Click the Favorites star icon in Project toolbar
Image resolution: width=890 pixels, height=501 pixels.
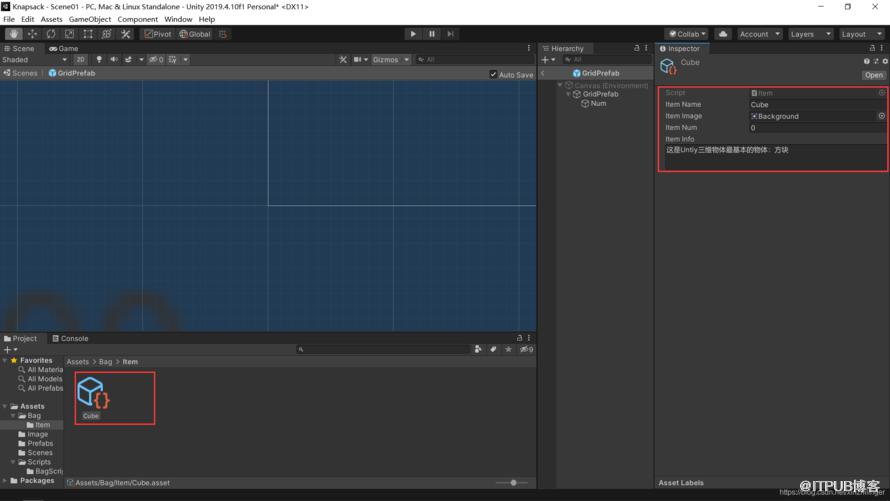508,349
